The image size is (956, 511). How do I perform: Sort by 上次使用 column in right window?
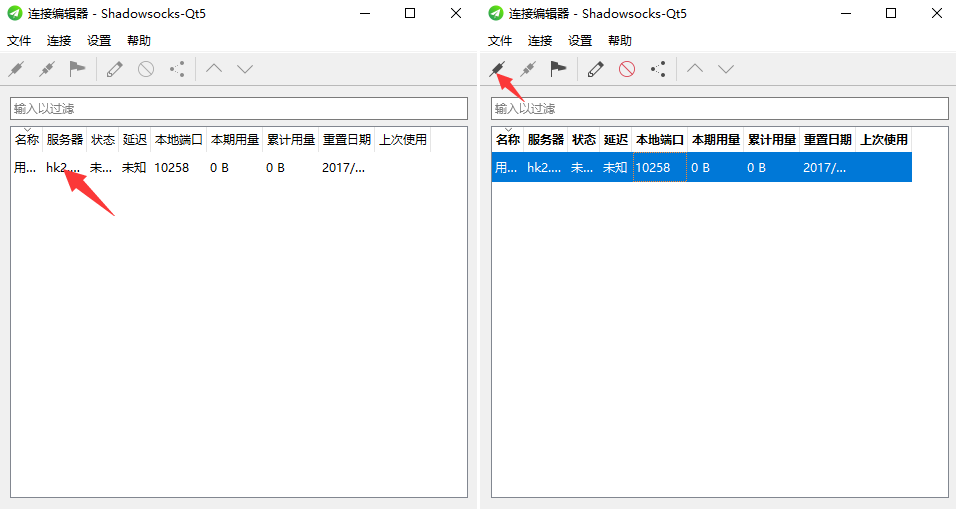pos(884,140)
